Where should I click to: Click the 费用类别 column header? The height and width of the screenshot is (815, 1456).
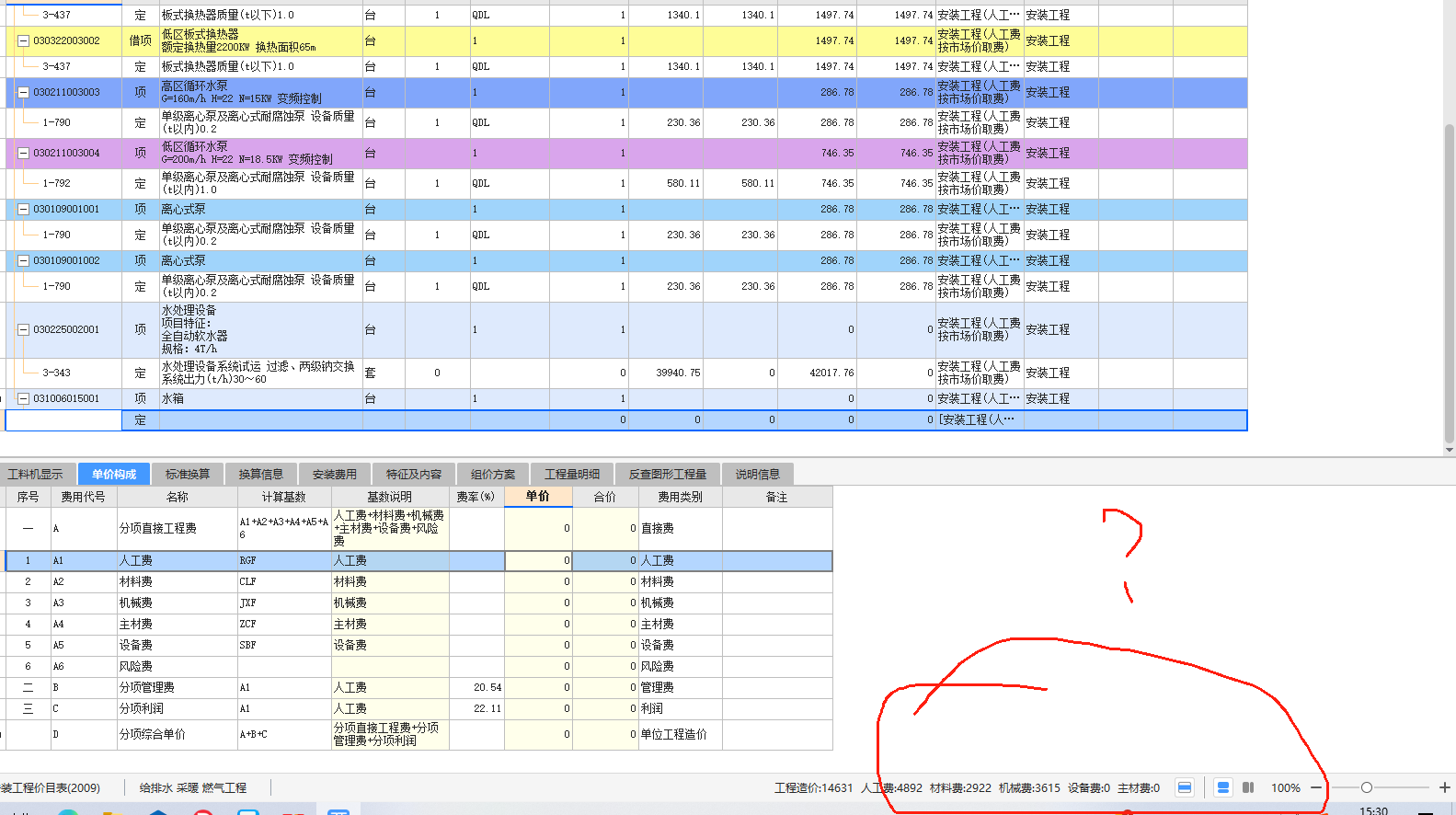click(x=681, y=497)
